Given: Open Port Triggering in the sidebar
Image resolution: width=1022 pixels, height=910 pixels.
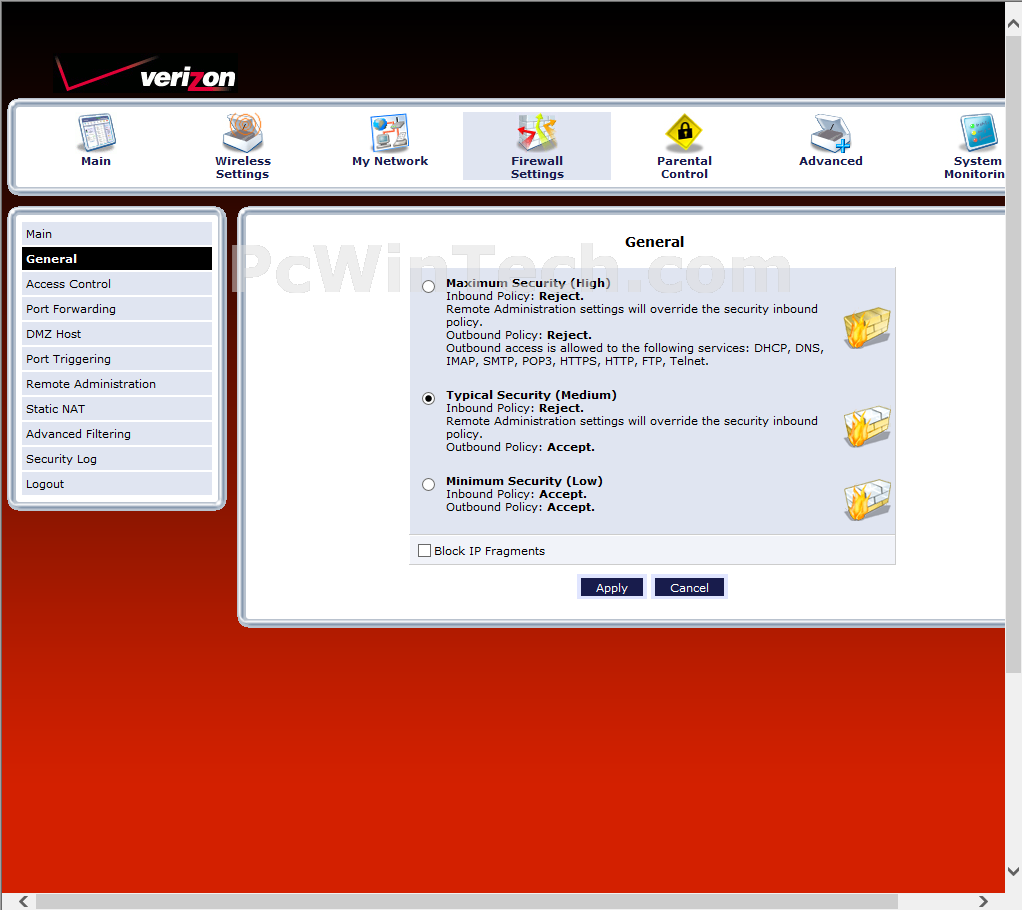Looking at the screenshot, I should pos(117,359).
